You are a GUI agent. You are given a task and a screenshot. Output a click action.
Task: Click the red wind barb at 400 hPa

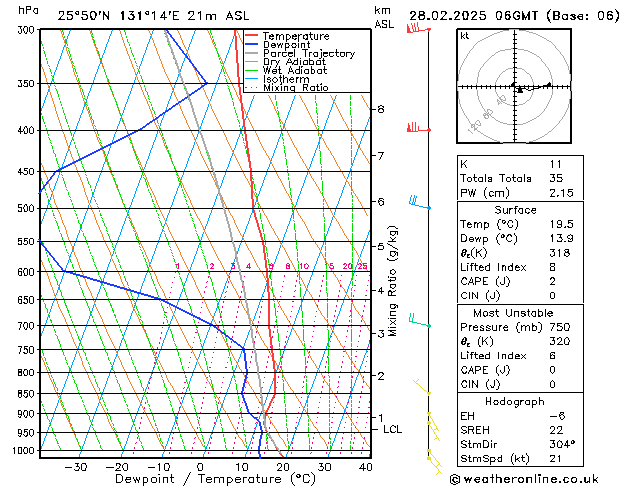419,128
